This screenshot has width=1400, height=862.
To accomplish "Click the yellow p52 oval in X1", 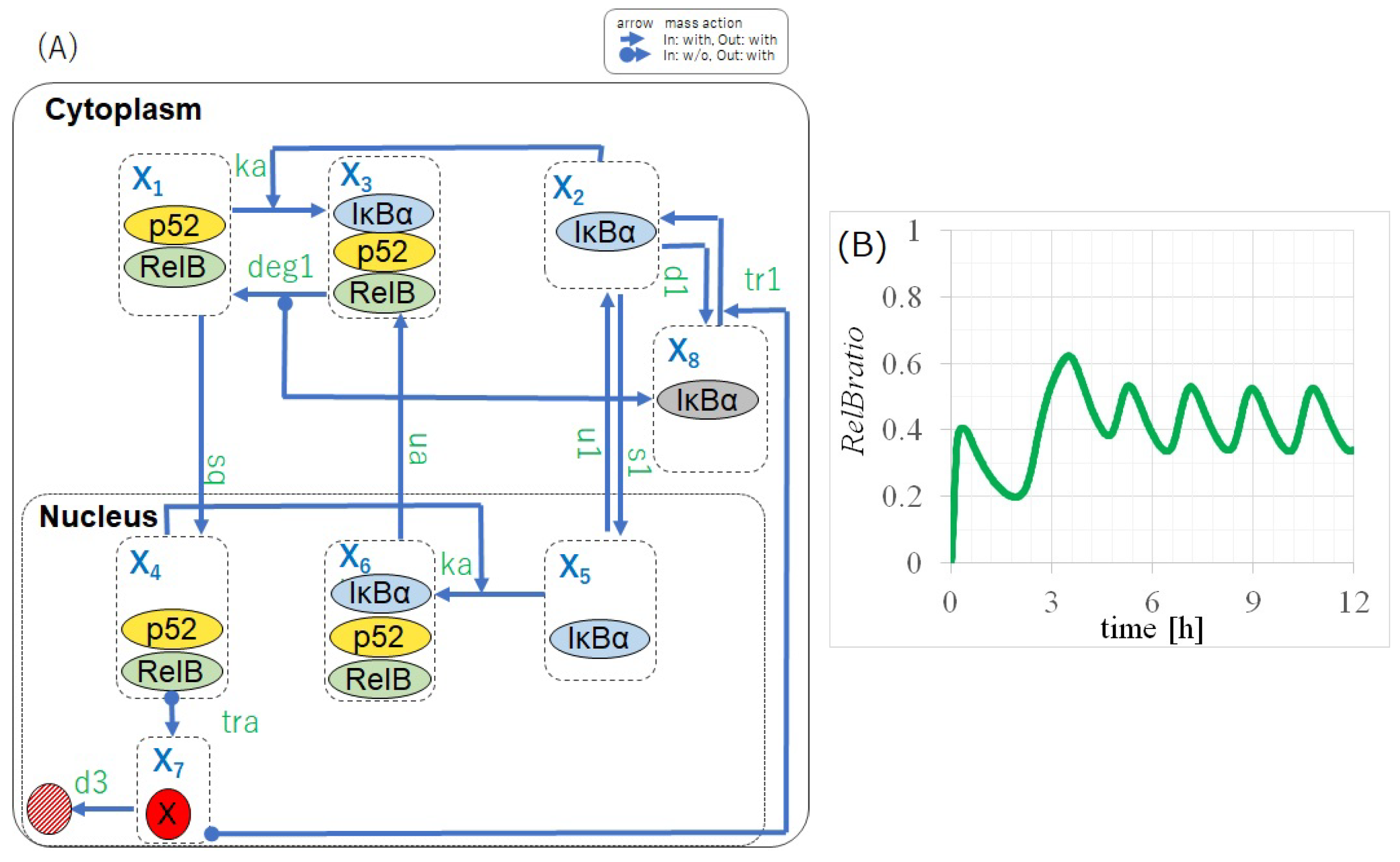I will (x=174, y=226).
